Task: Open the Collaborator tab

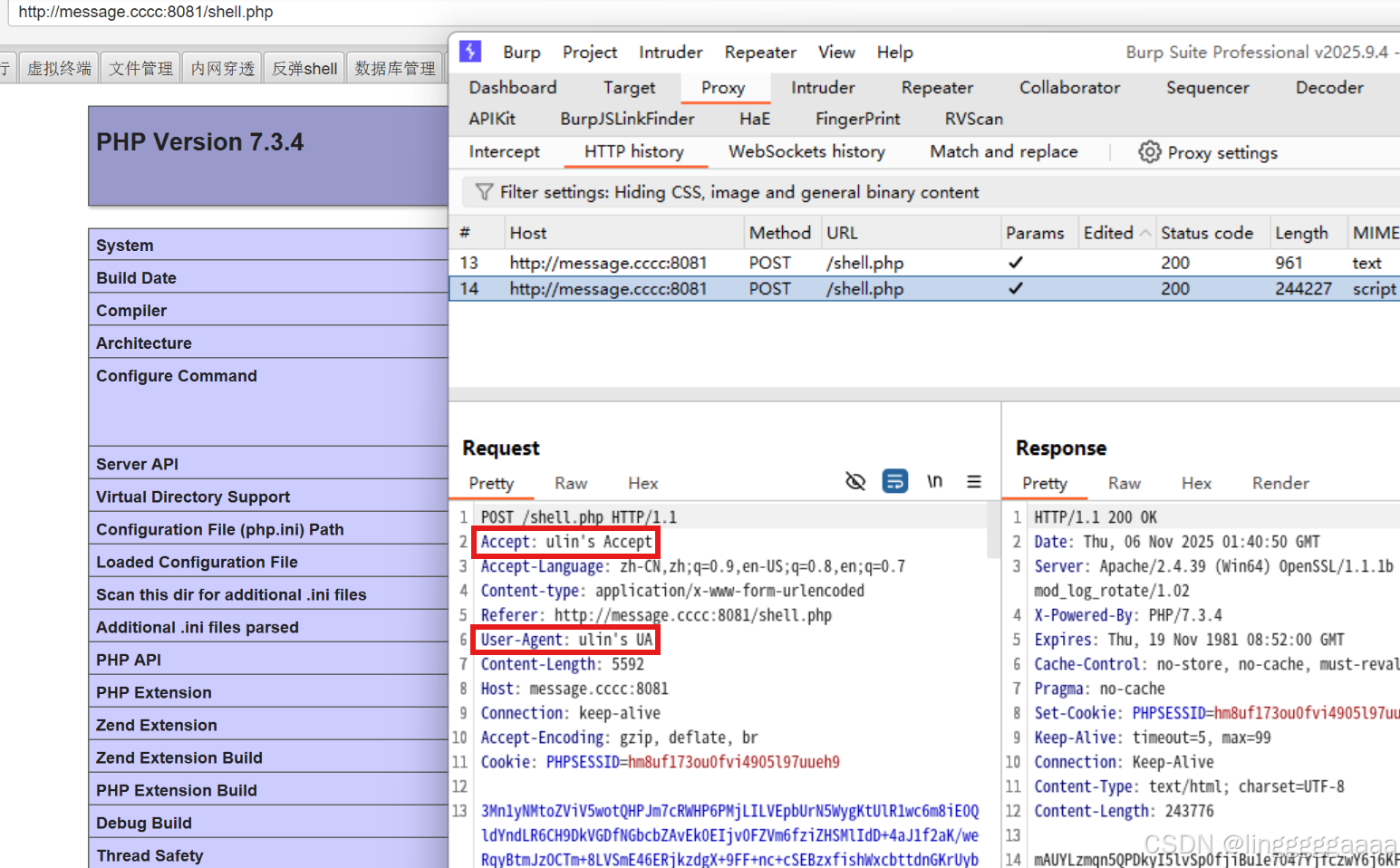Action: click(1069, 87)
